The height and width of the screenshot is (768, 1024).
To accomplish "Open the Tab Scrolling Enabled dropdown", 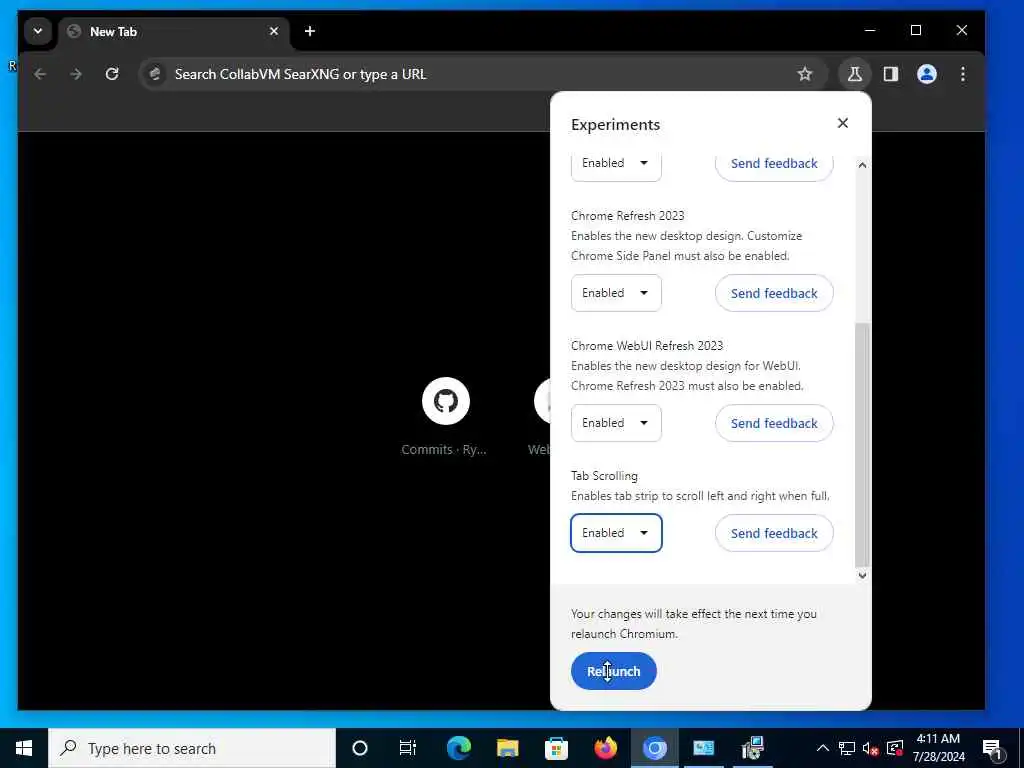I will click(x=616, y=533).
